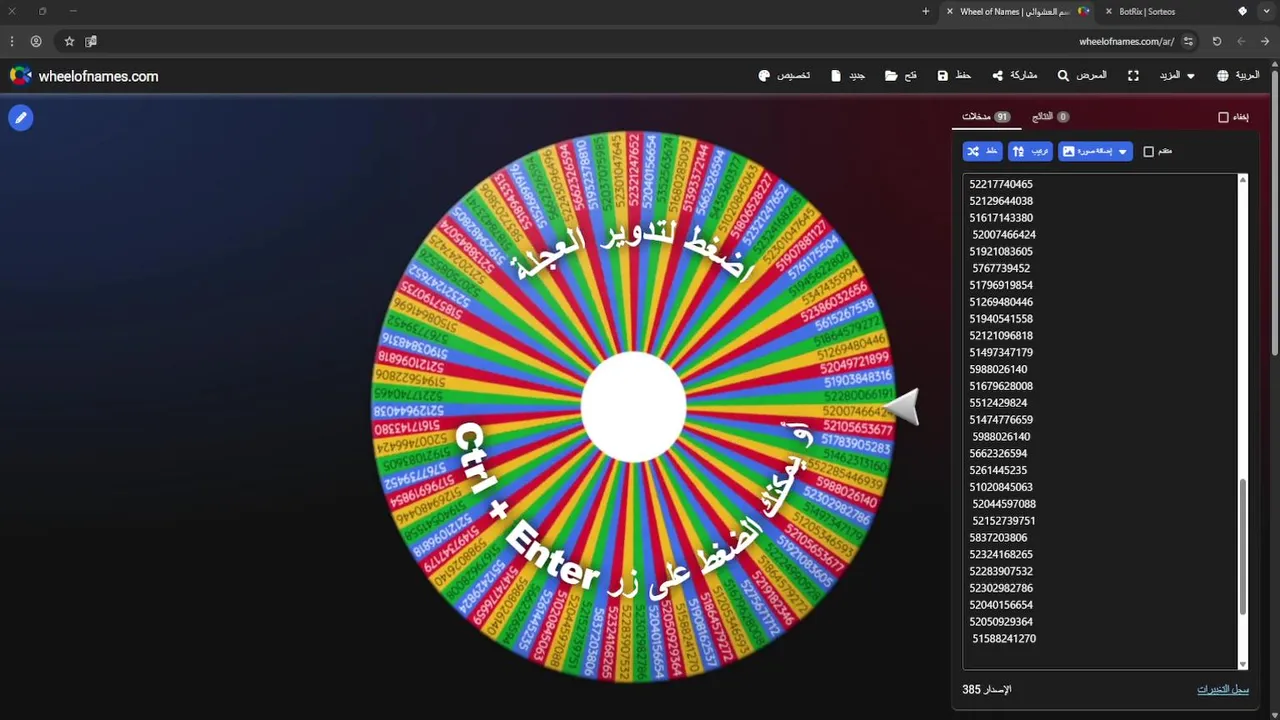Click entry 52050929364 in the list
1280x720 pixels.
click(1001, 622)
